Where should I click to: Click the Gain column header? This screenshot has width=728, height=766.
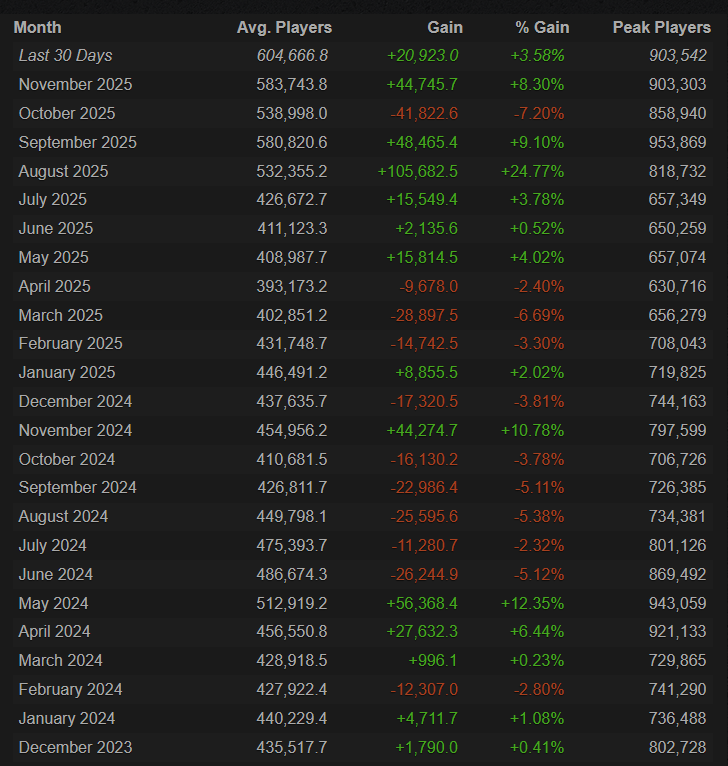tap(445, 27)
